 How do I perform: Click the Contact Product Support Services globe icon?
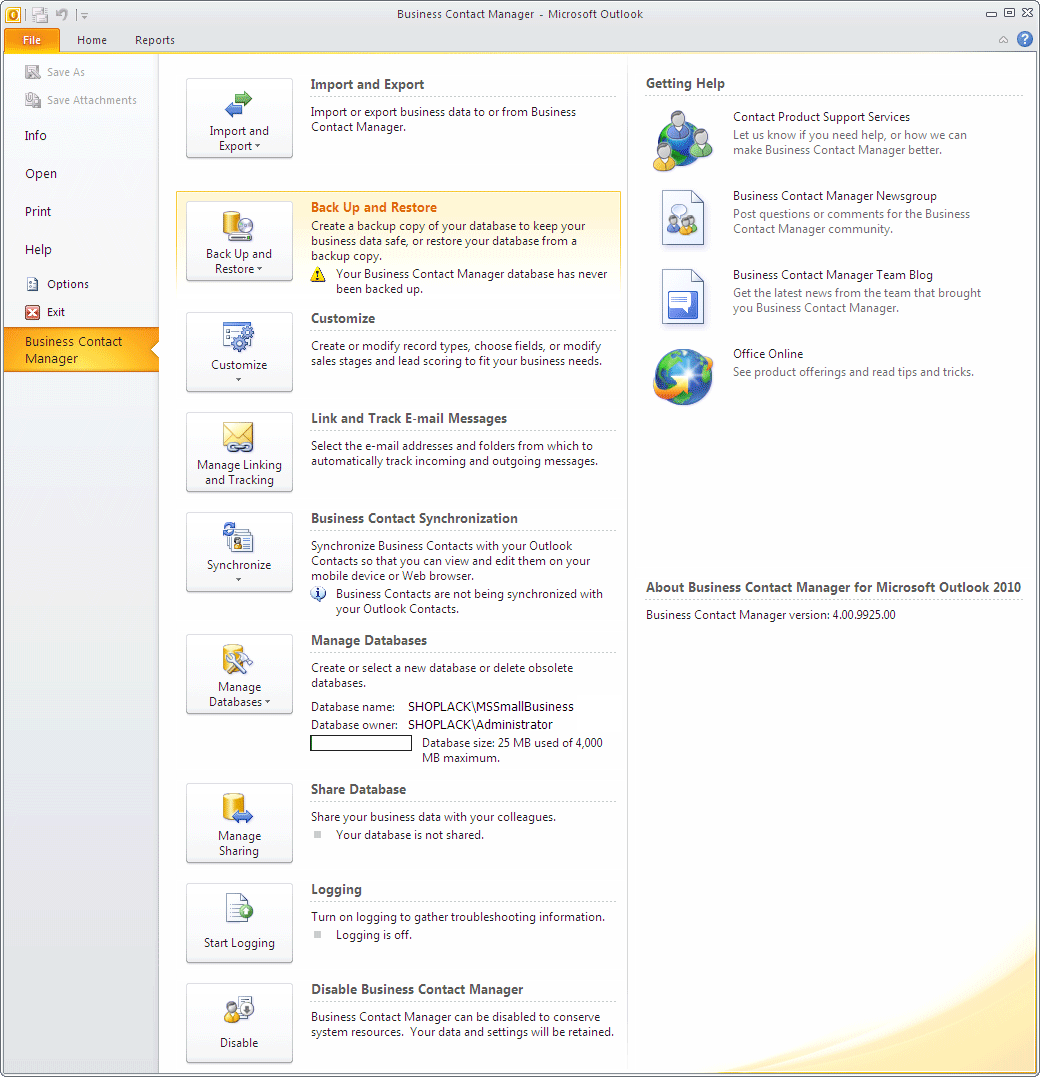683,140
